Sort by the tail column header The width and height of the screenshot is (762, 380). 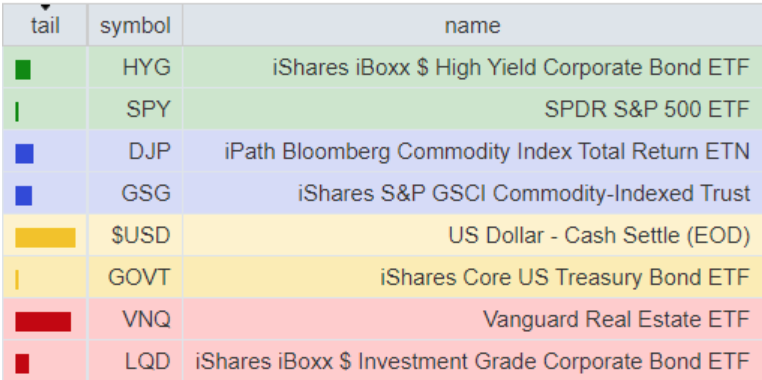tap(45, 25)
